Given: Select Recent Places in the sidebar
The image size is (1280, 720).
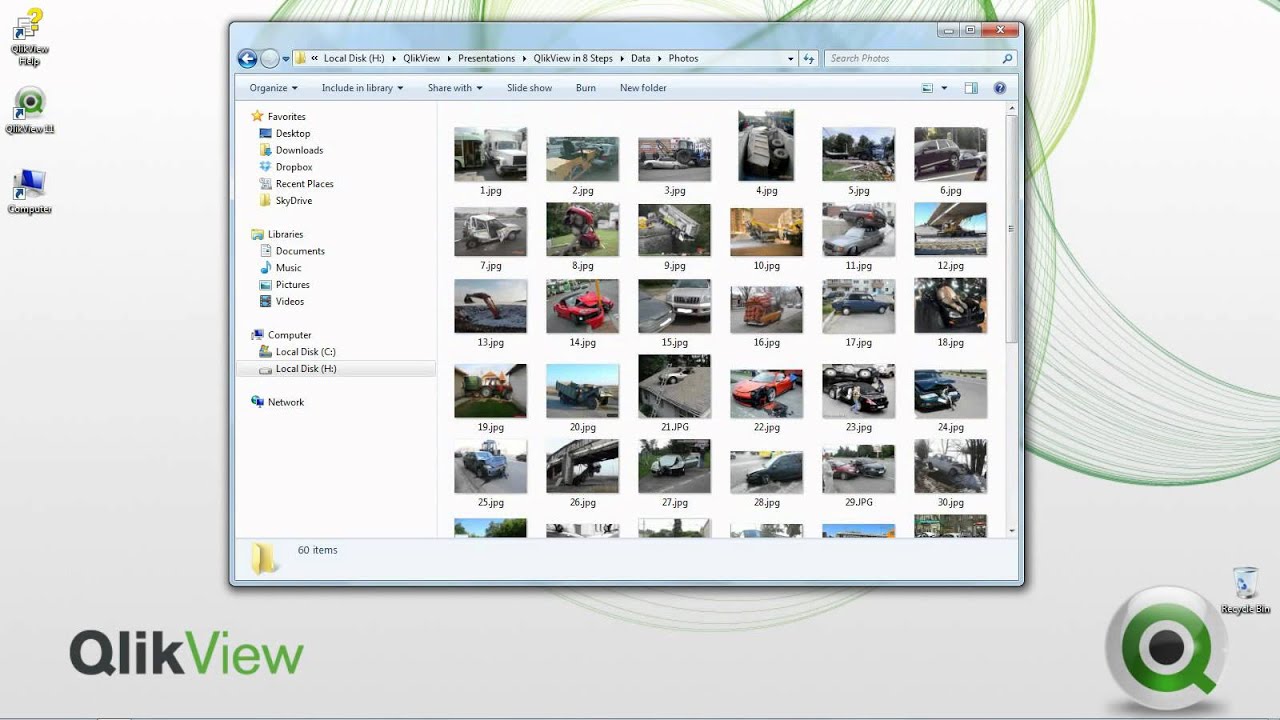Looking at the screenshot, I should point(296,184).
